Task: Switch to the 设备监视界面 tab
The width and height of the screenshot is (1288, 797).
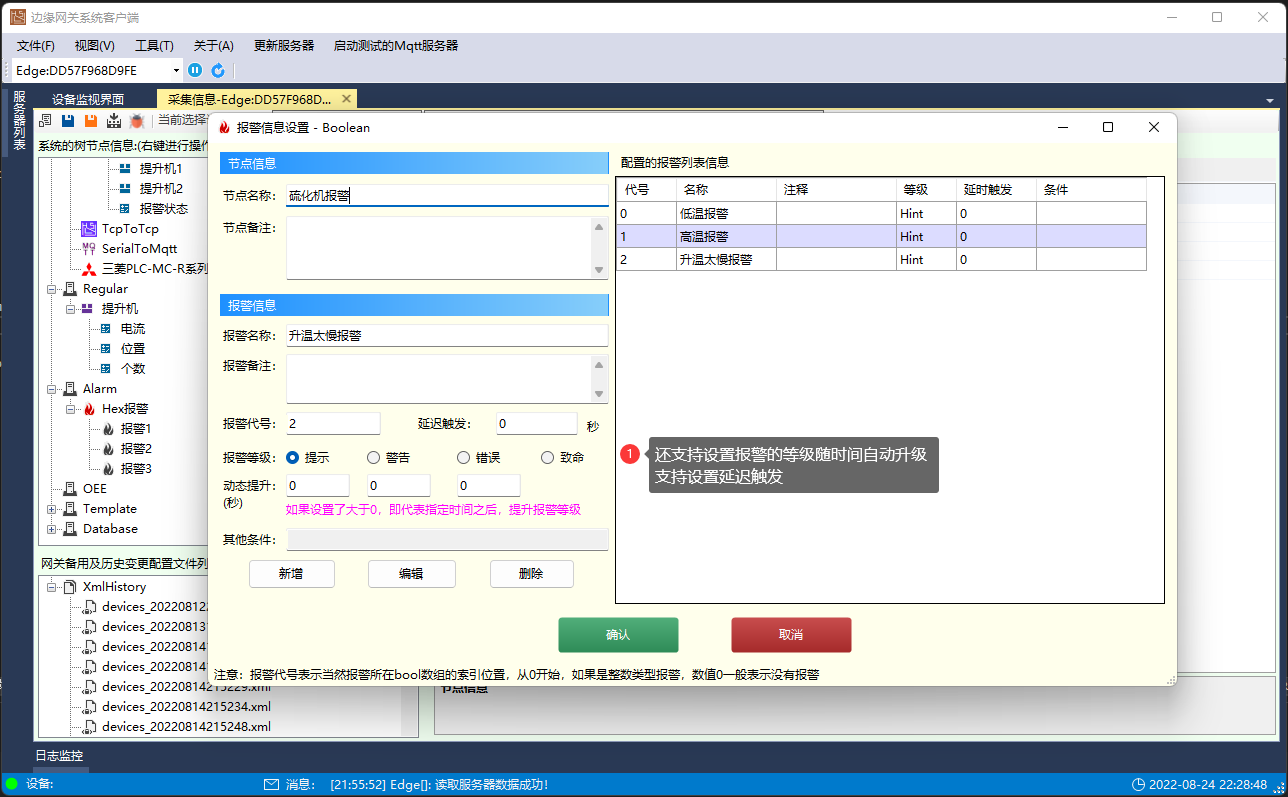Action: (88, 99)
